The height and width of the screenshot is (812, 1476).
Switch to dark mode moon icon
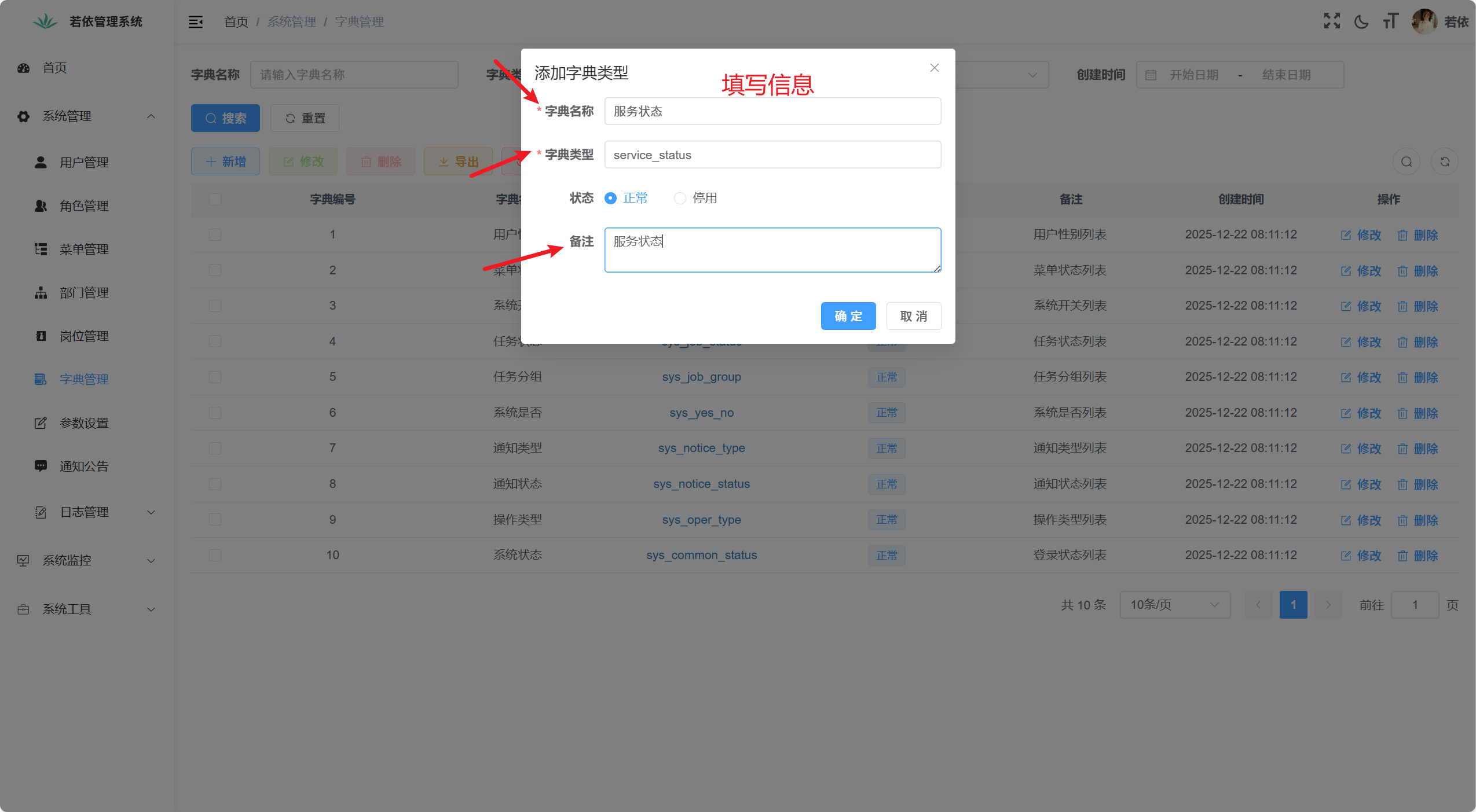pos(1361,22)
